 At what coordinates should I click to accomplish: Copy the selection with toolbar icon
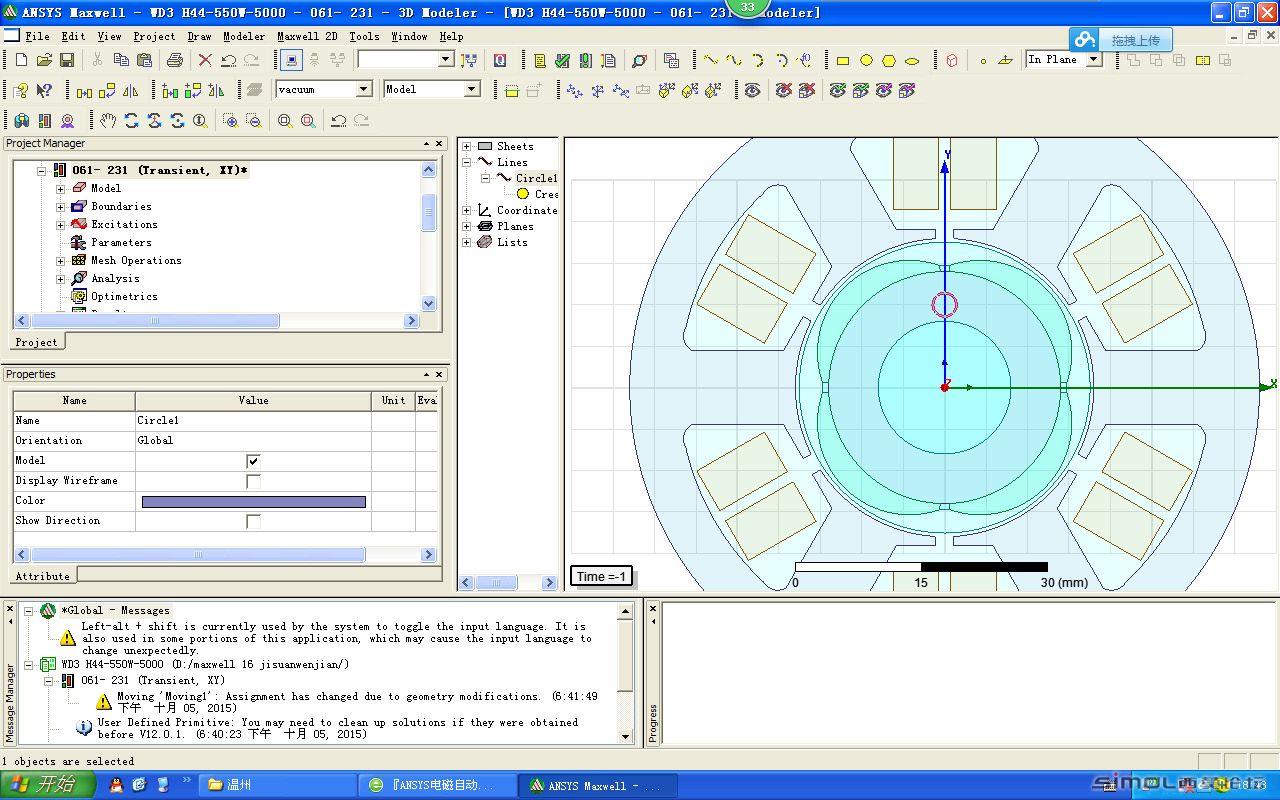(x=120, y=60)
